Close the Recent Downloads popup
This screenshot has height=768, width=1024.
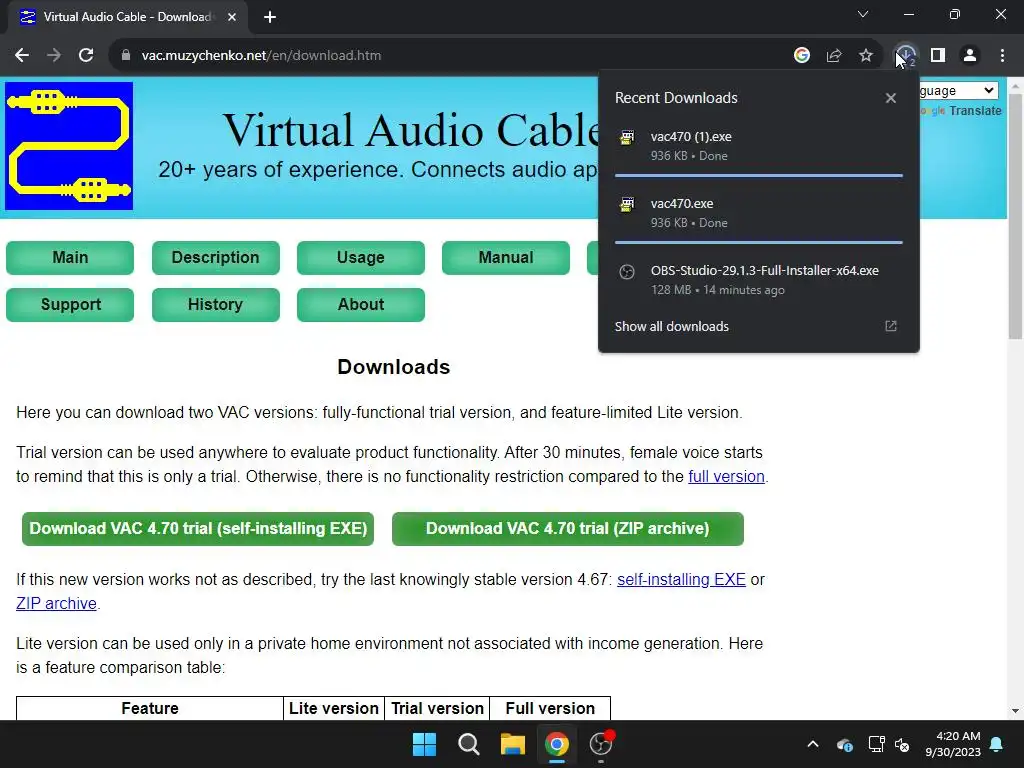pos(890,98)
